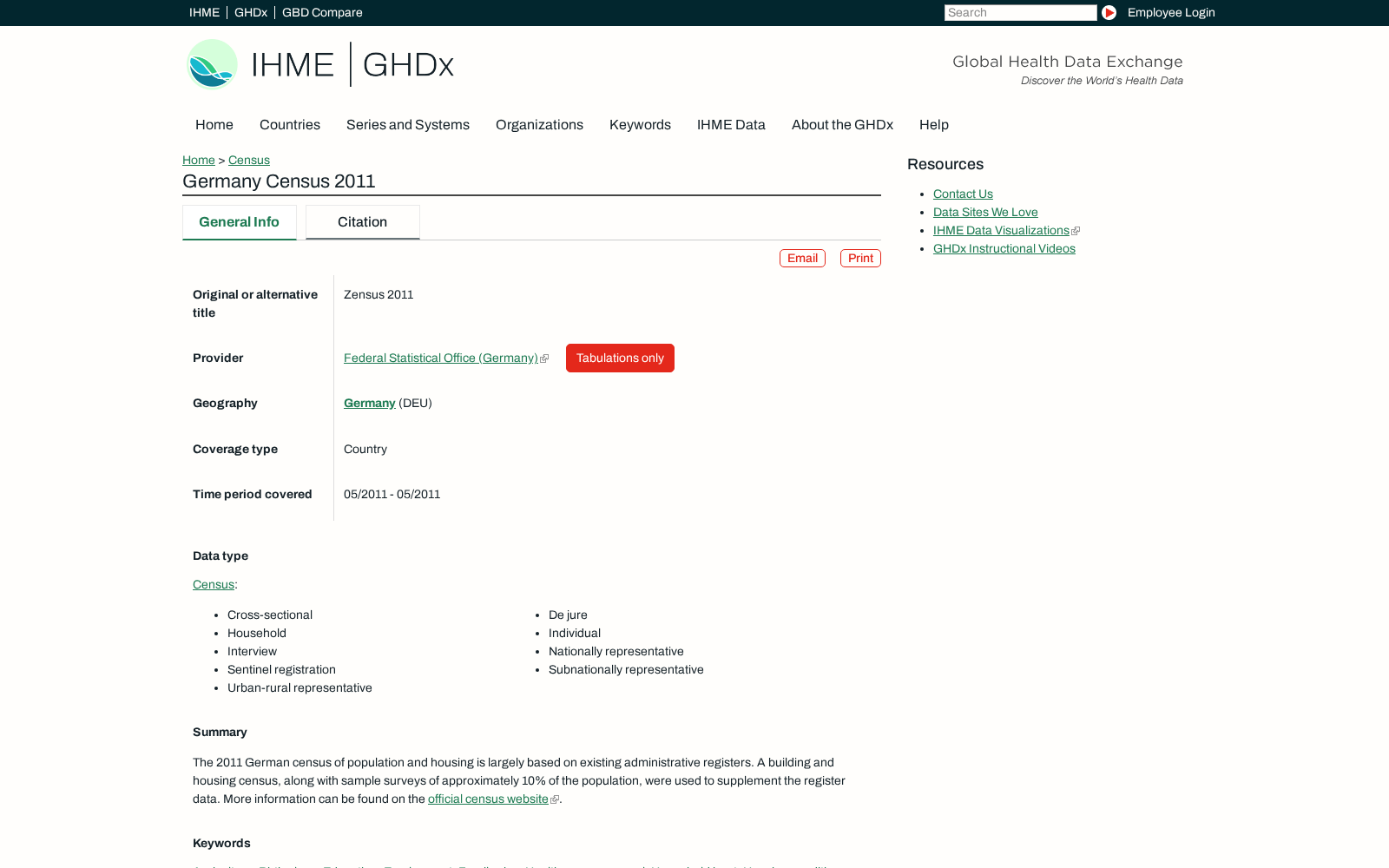The height and width of the screenshot is (868, 1389).
Task: Open the Germany geography link
Action: [x=370, y=404]
